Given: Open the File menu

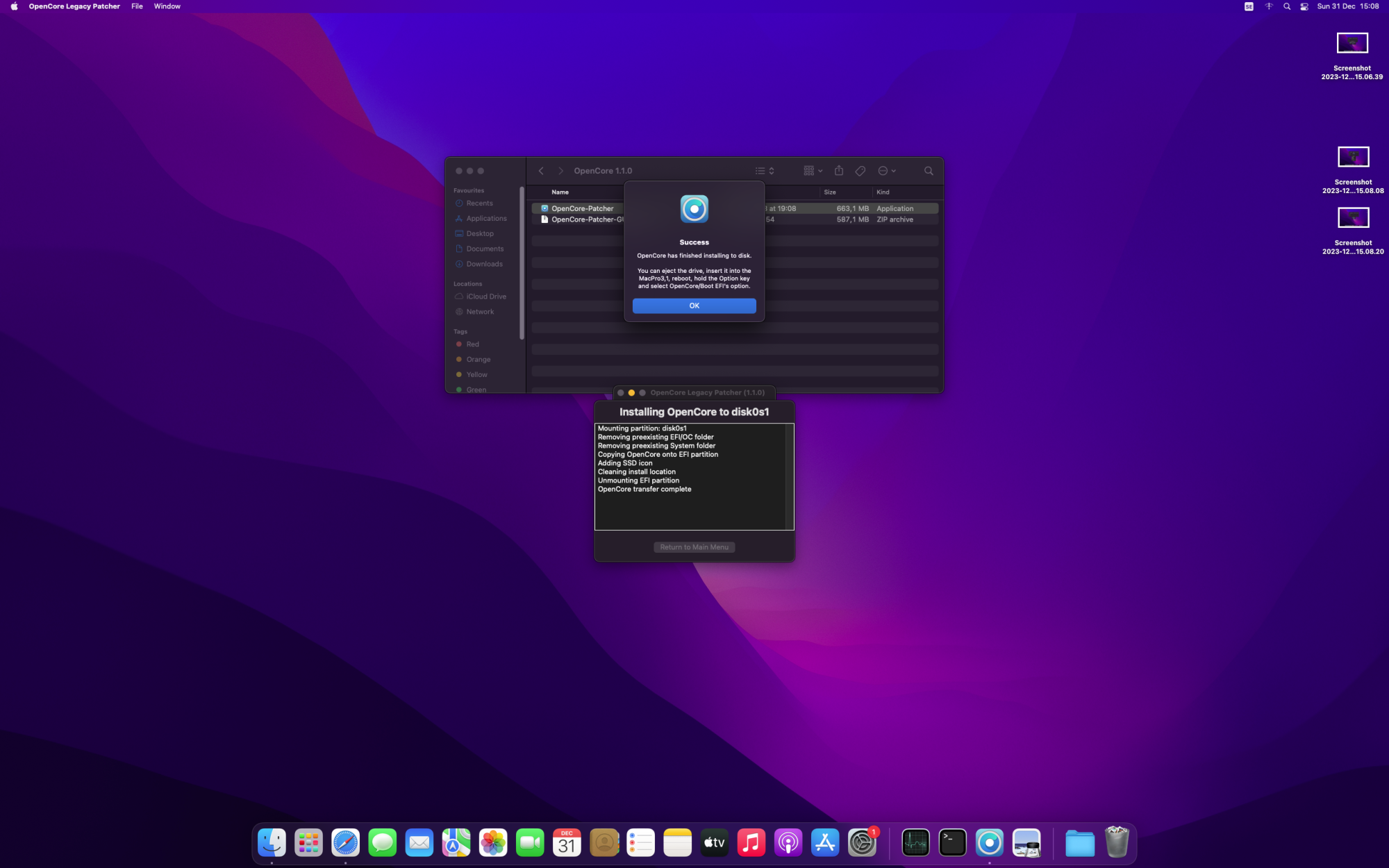Looking at the screenshot, I should 137,6.
